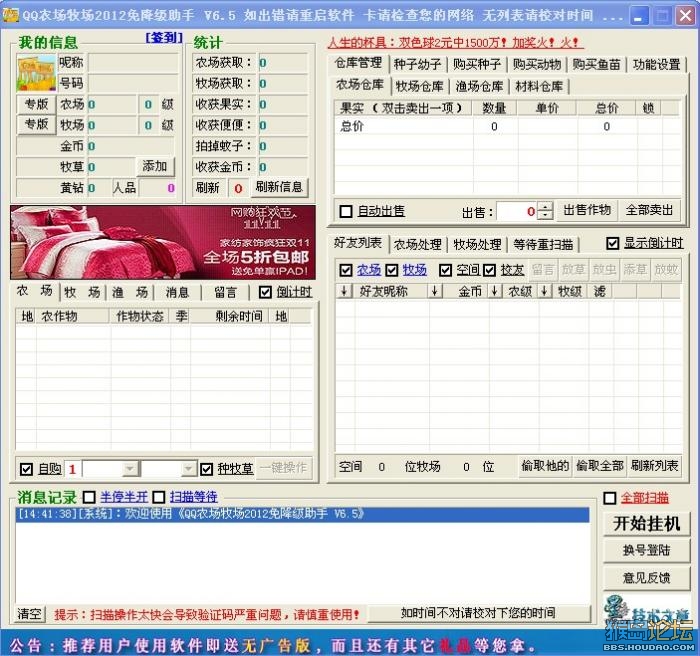Screen dimensions: 700x656
Task: Toggle the 空间 checkbox
Action: point(445,270)
